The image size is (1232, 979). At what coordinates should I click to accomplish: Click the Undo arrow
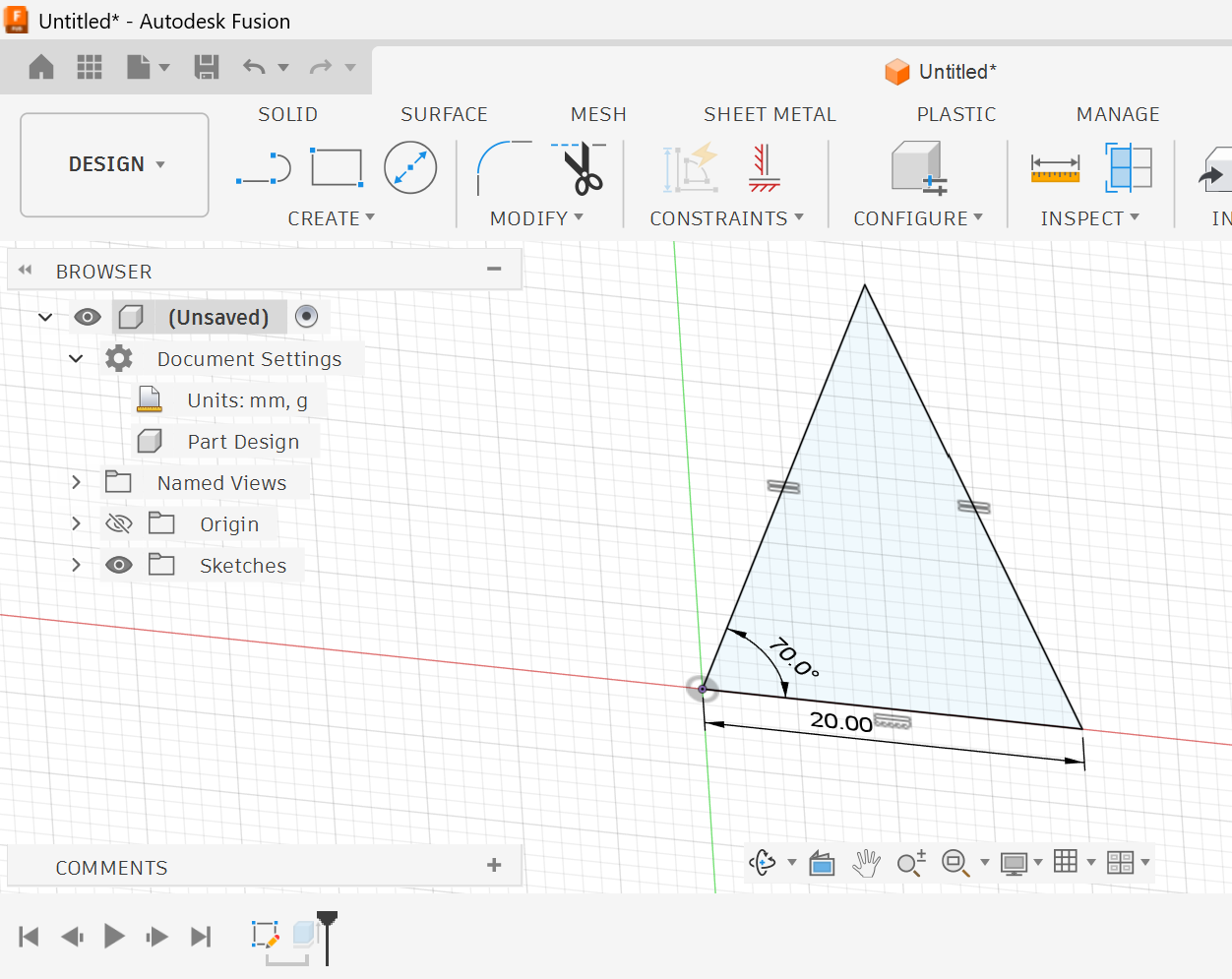[254, 67]
